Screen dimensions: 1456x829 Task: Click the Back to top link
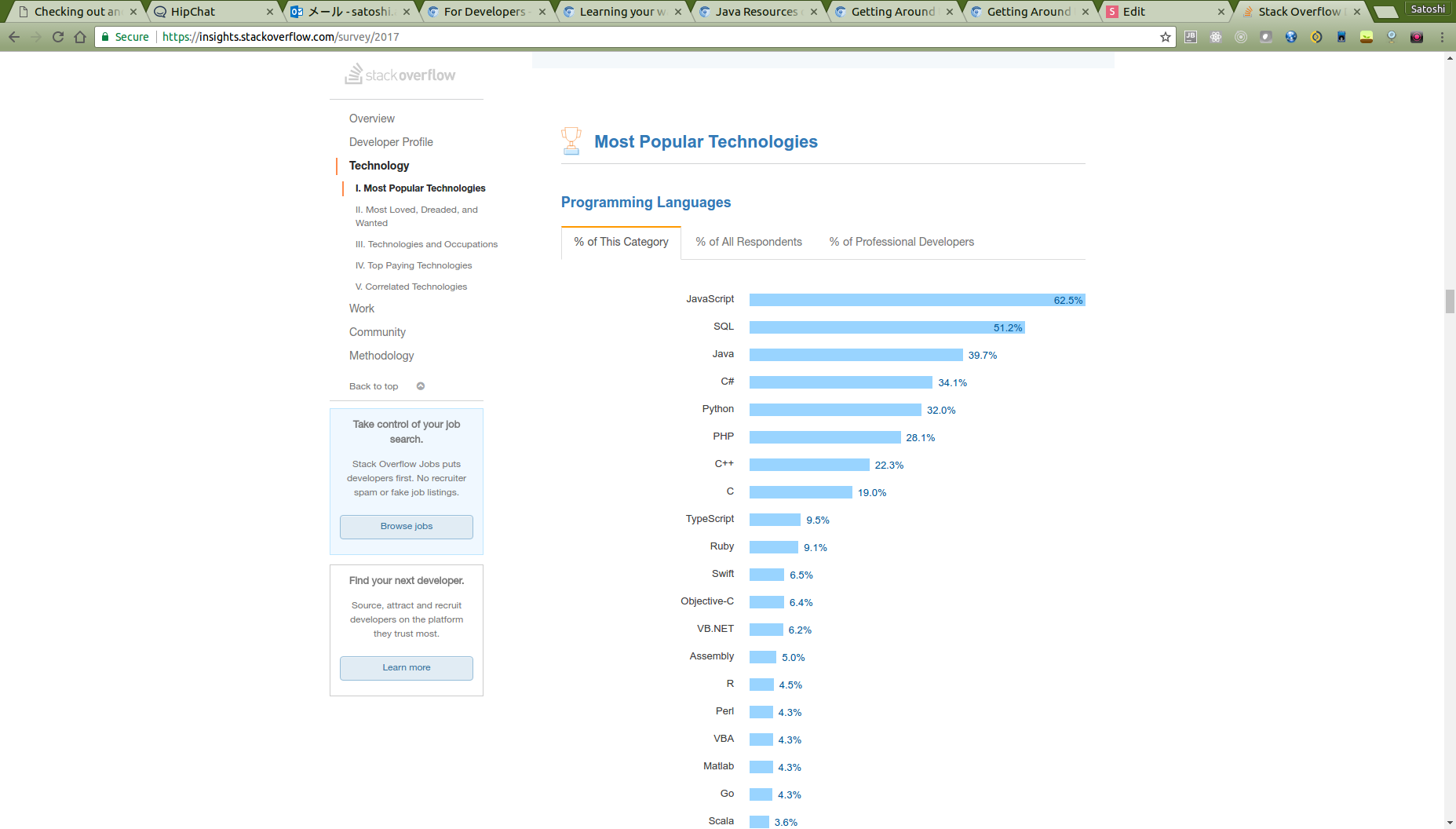click(x=374, y=386)
